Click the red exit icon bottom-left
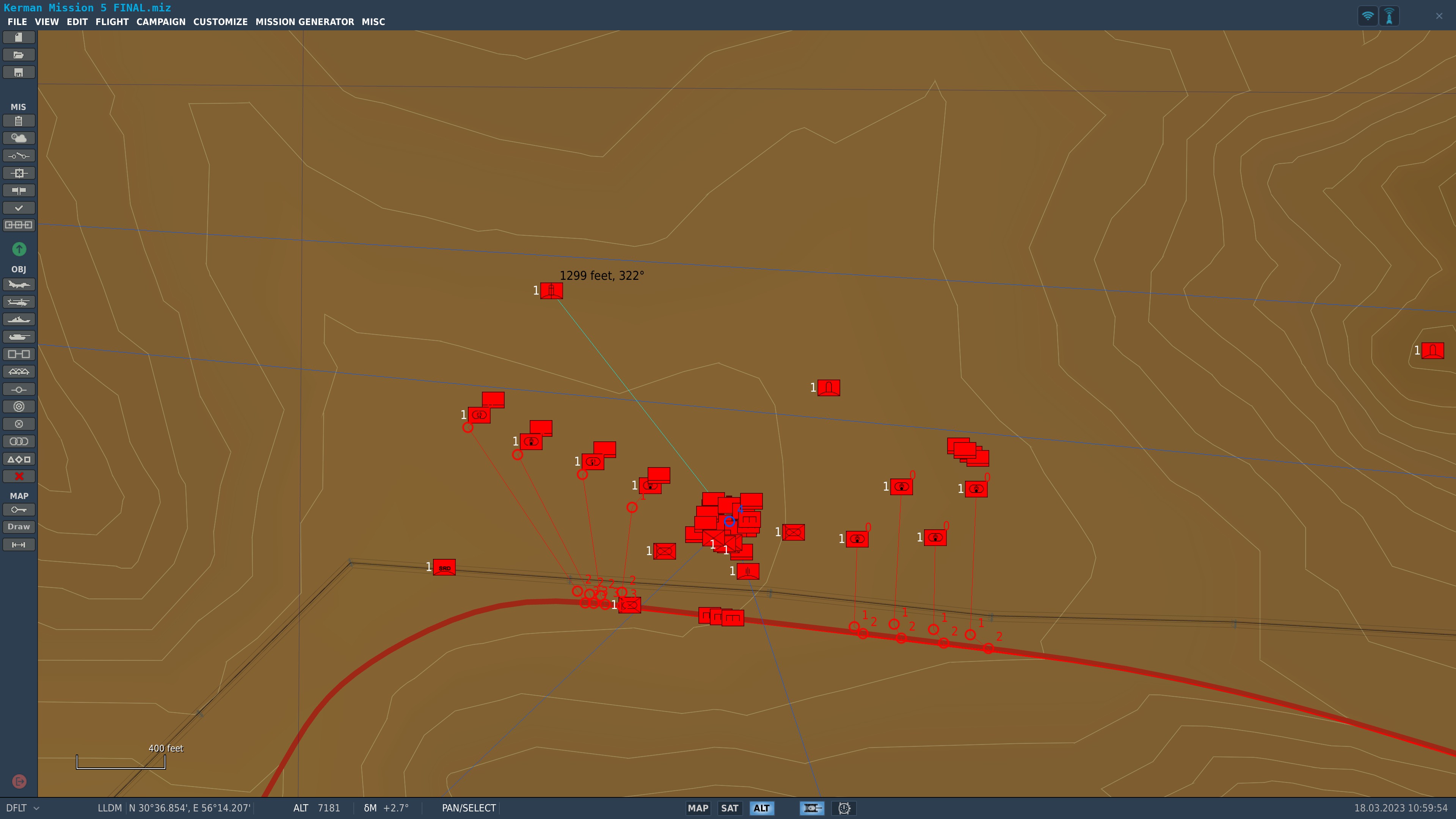This screenshot has width=1456, height=819. [x=19, y=782]
